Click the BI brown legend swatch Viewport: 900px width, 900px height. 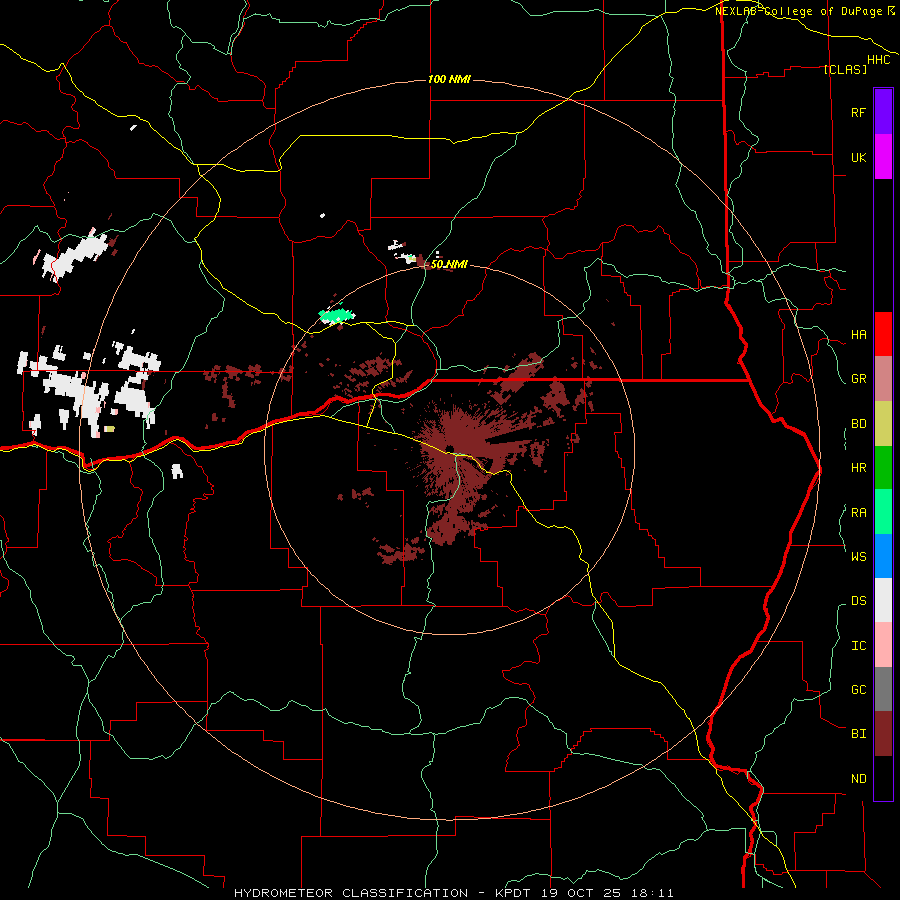click(x=883, y=734)
